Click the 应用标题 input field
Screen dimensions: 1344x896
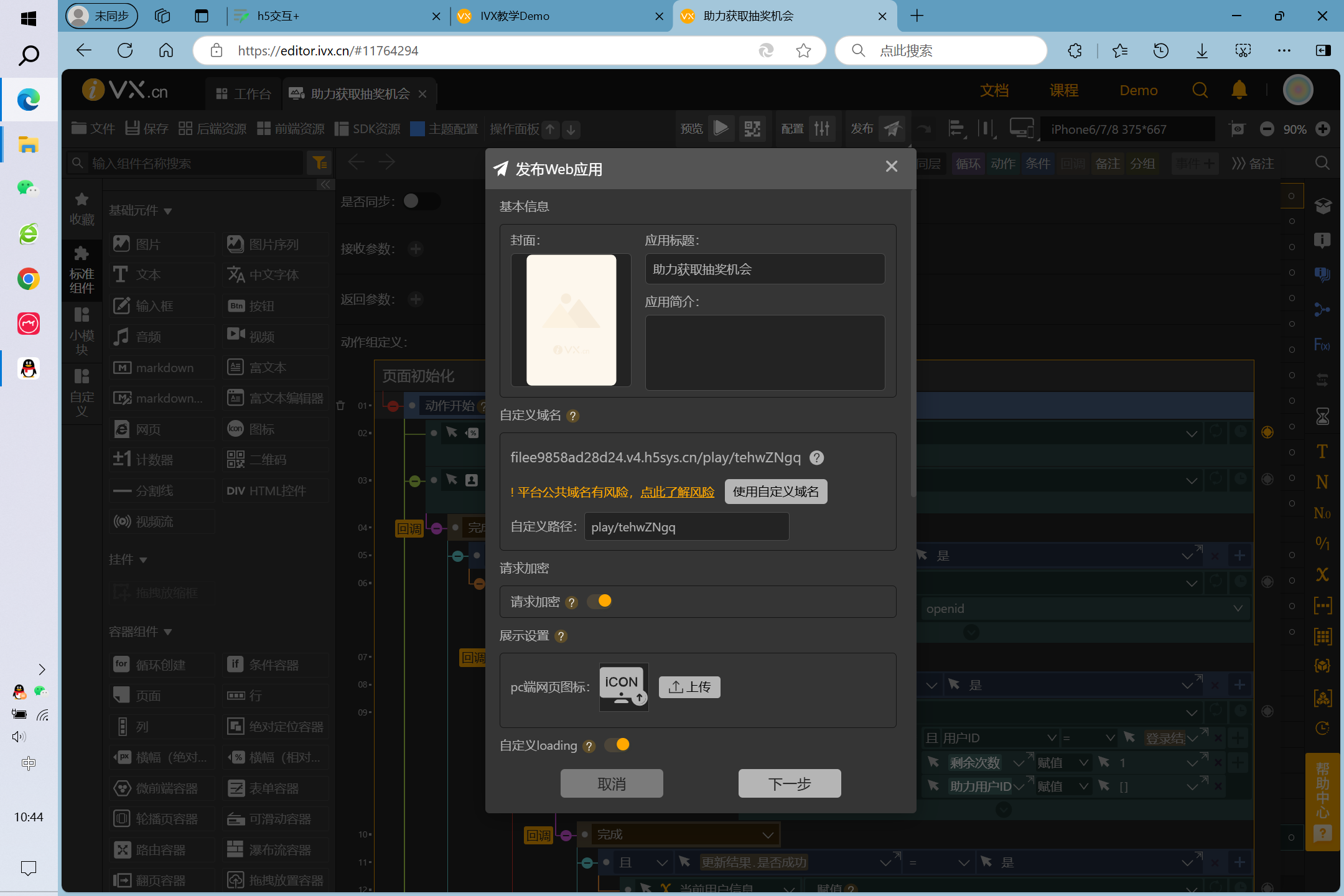click(x=764, y=269)
